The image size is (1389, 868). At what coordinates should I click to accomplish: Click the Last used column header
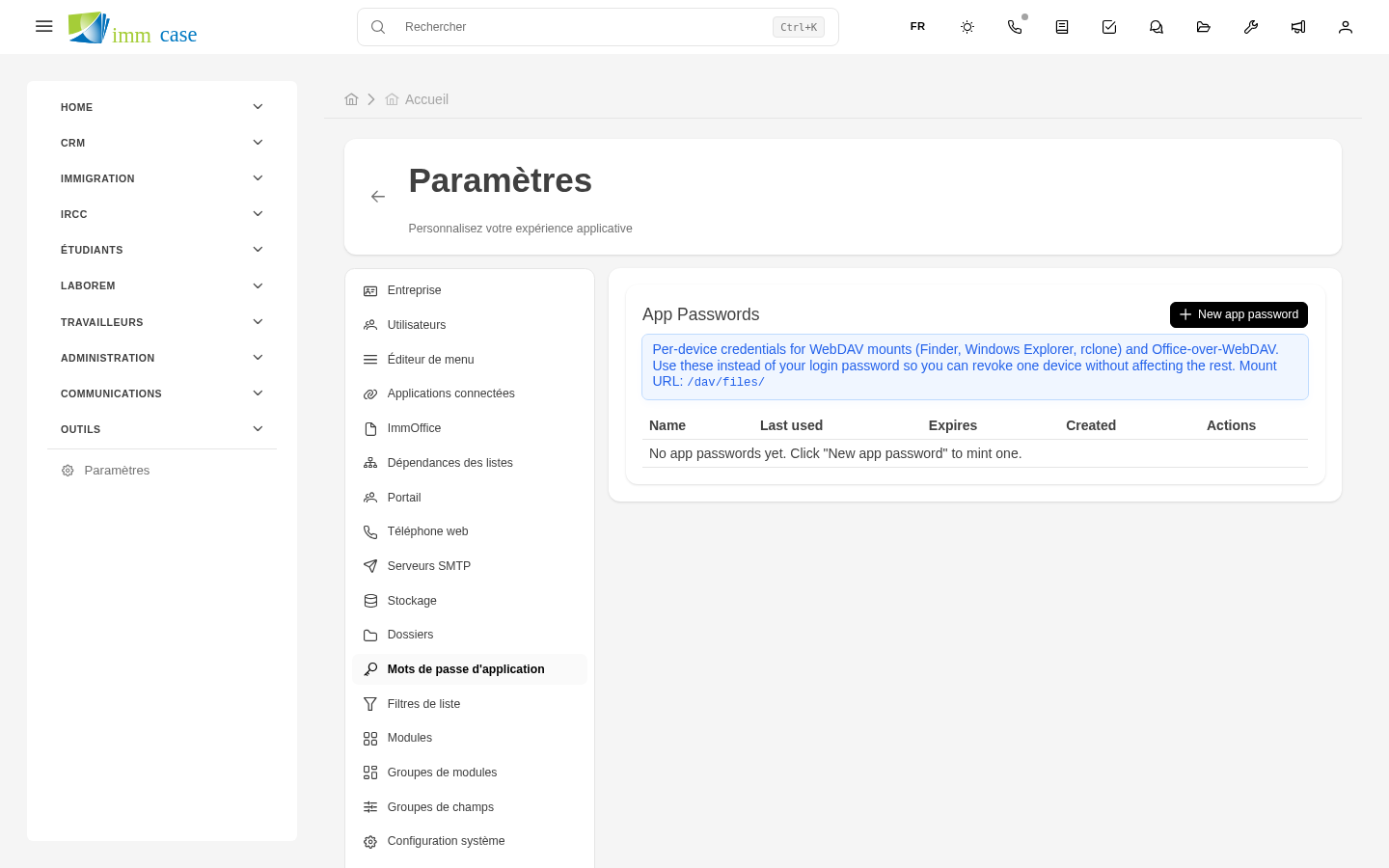pos(791,425)
